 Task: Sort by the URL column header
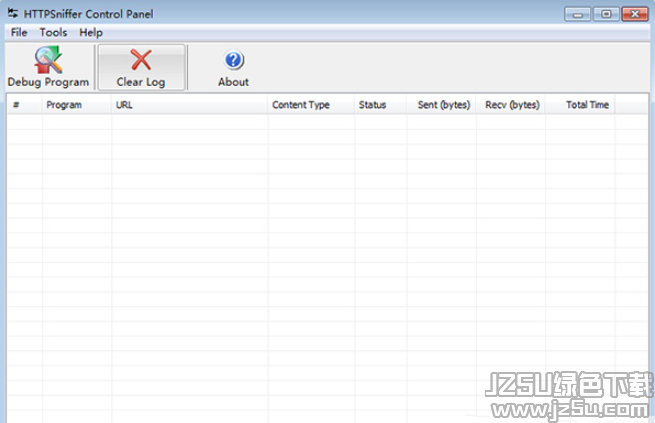(x=189, y=105)
